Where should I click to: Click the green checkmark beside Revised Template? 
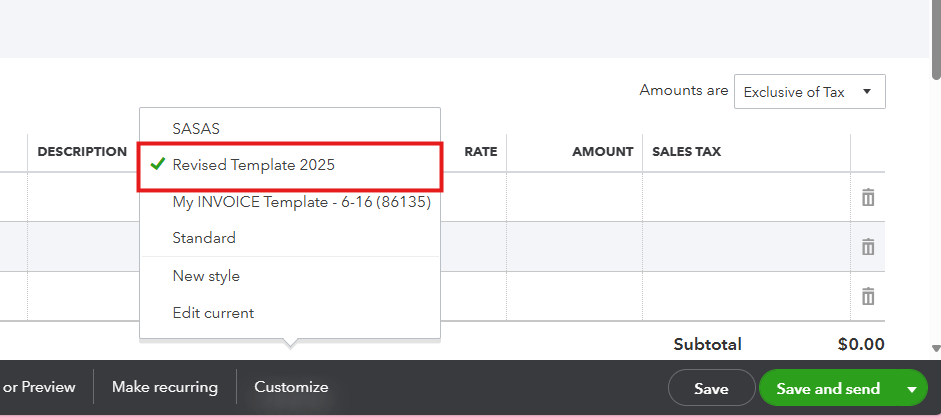coord(156,164)
